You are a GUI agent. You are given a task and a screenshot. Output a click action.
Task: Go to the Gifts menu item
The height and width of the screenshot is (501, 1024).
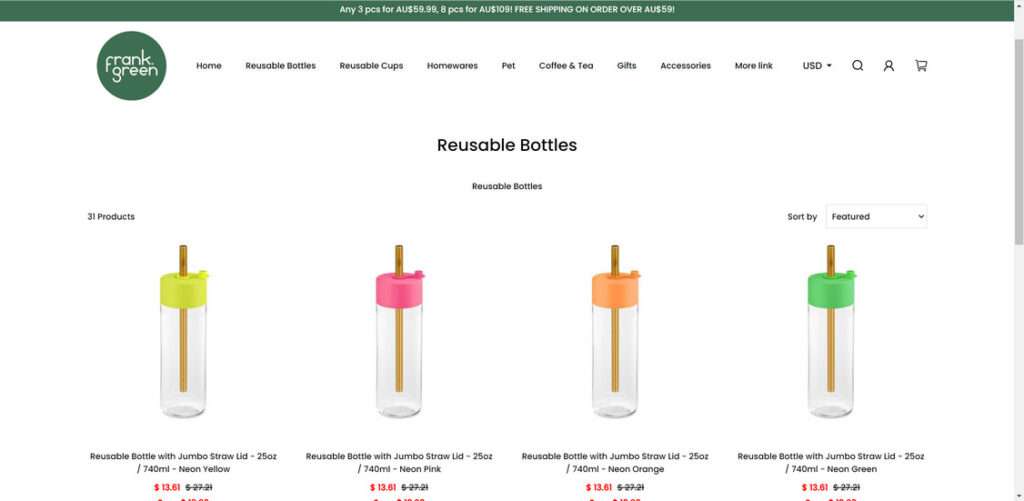click(x=626, y=65)
